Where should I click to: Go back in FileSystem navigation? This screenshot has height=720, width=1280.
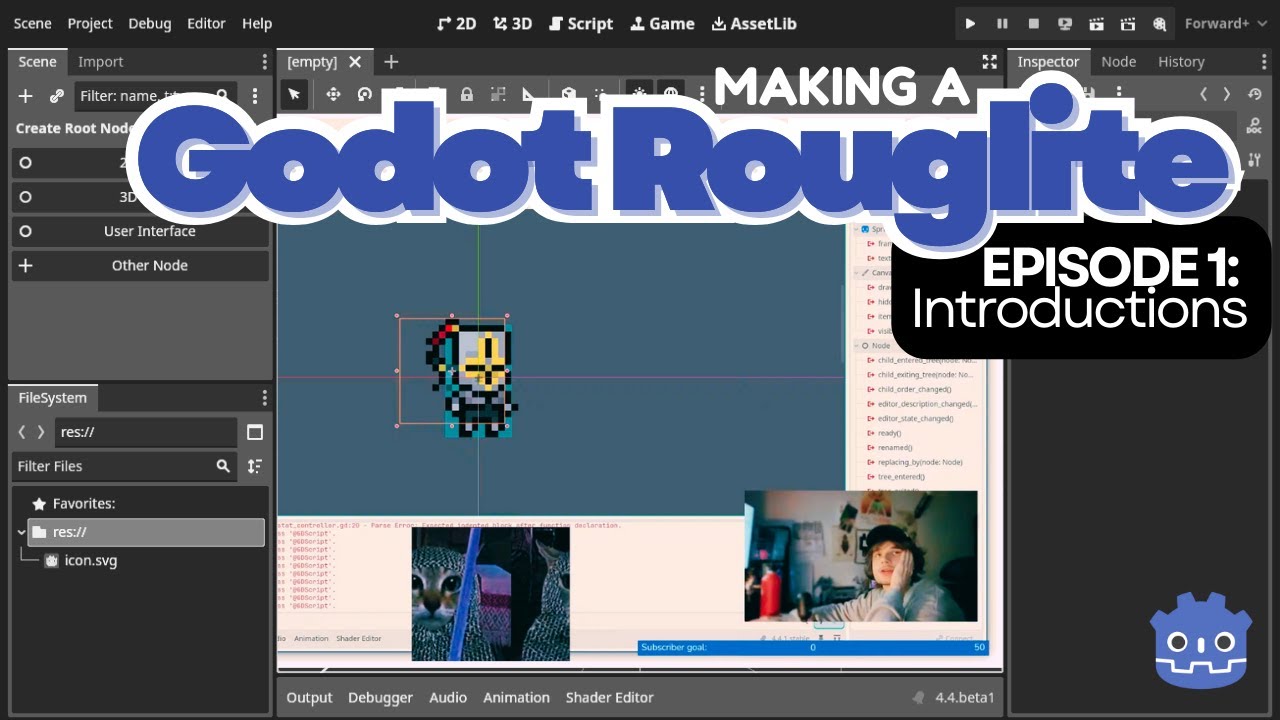(23, 432)
